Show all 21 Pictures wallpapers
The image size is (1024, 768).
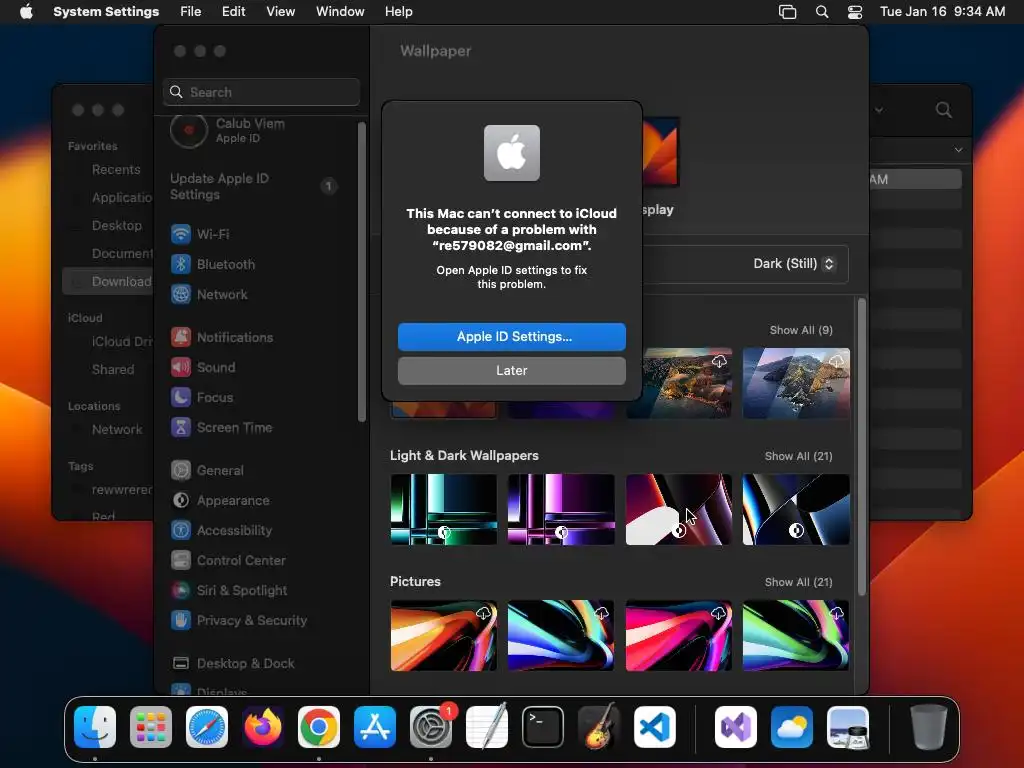798,582
